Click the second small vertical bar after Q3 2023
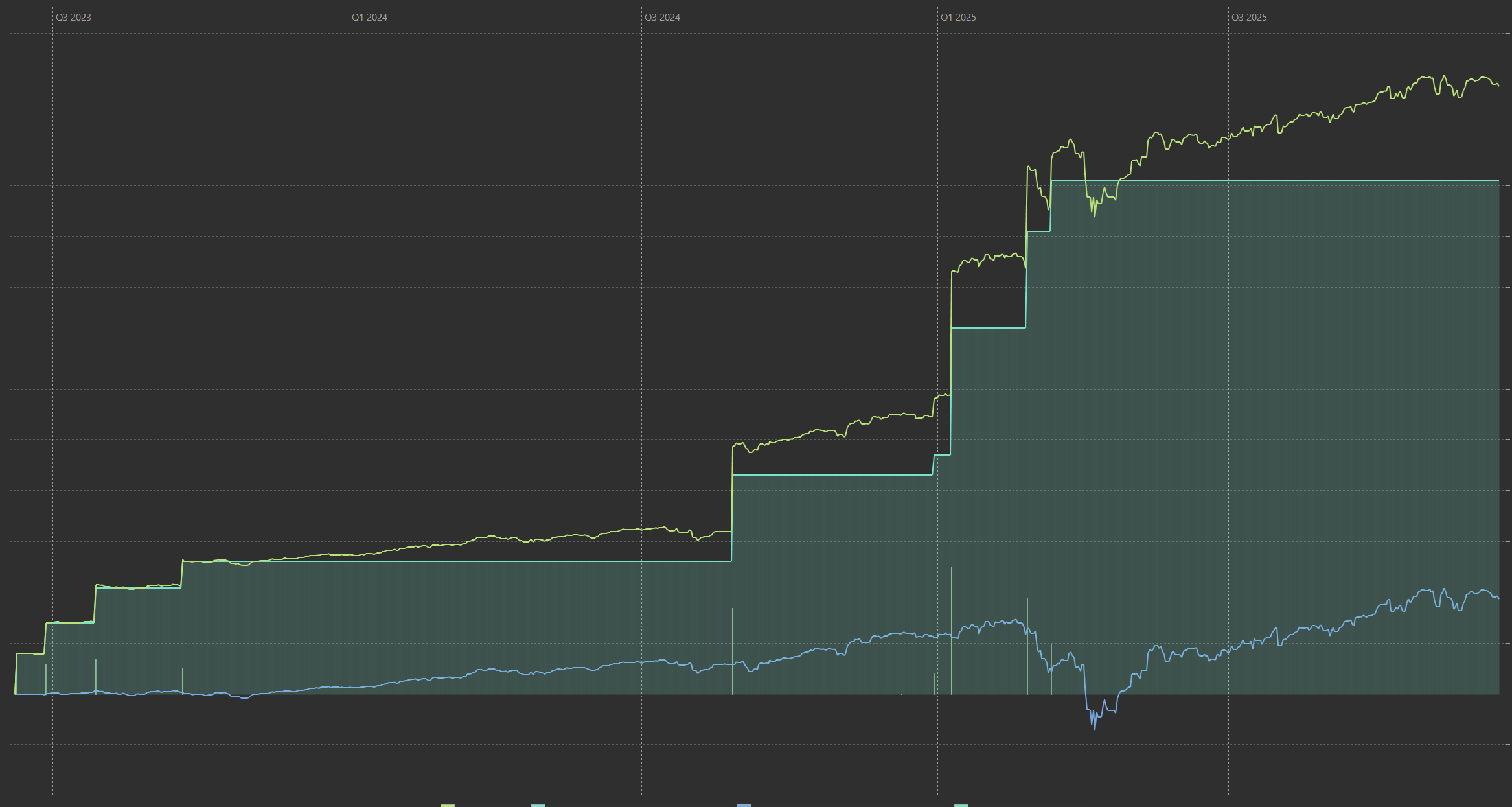 (183, 681)
